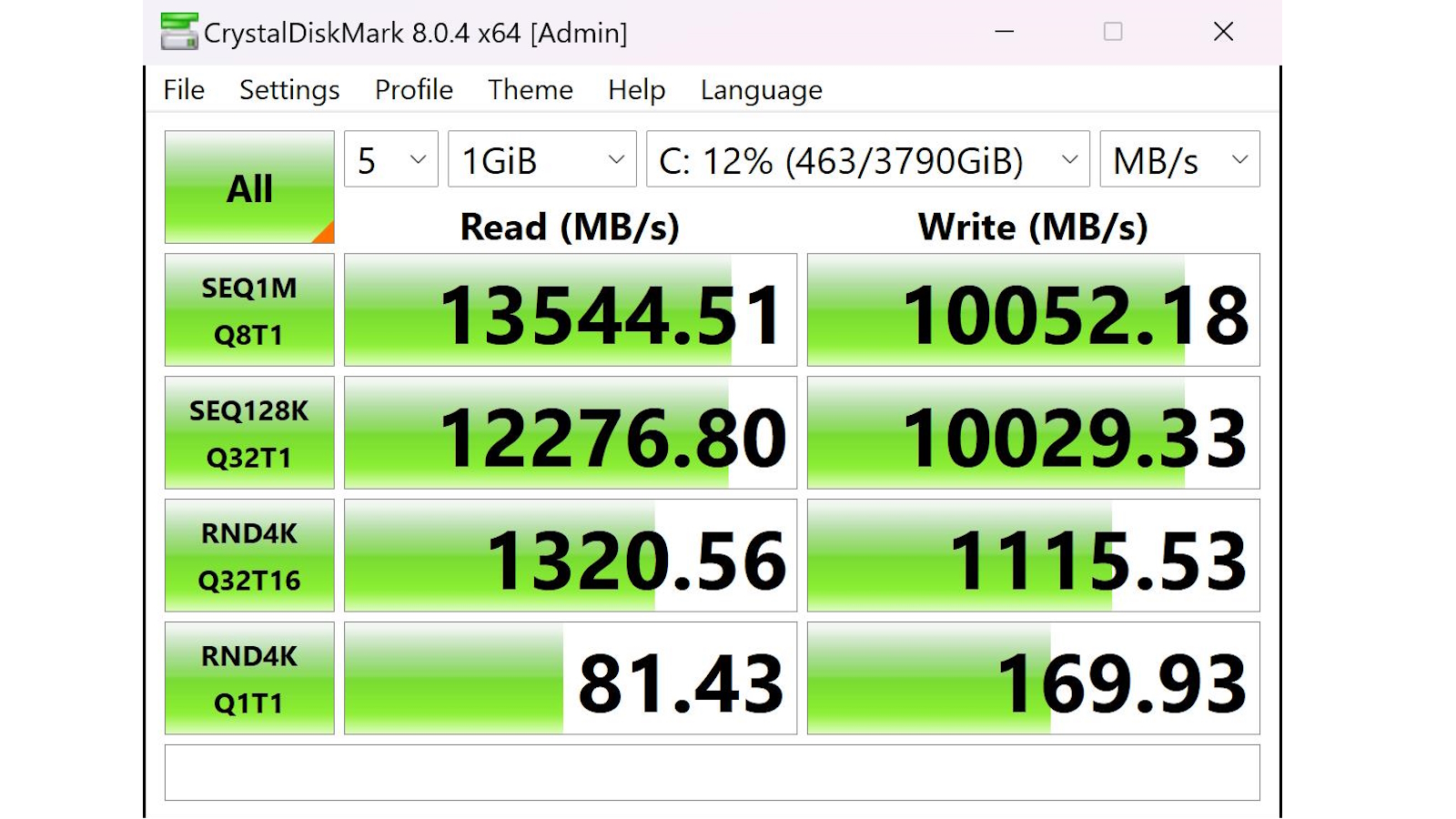1456x819 pixels.
Task: Start the RND4K Q1T1 benchmark
Action: click(x=249, y=679)
